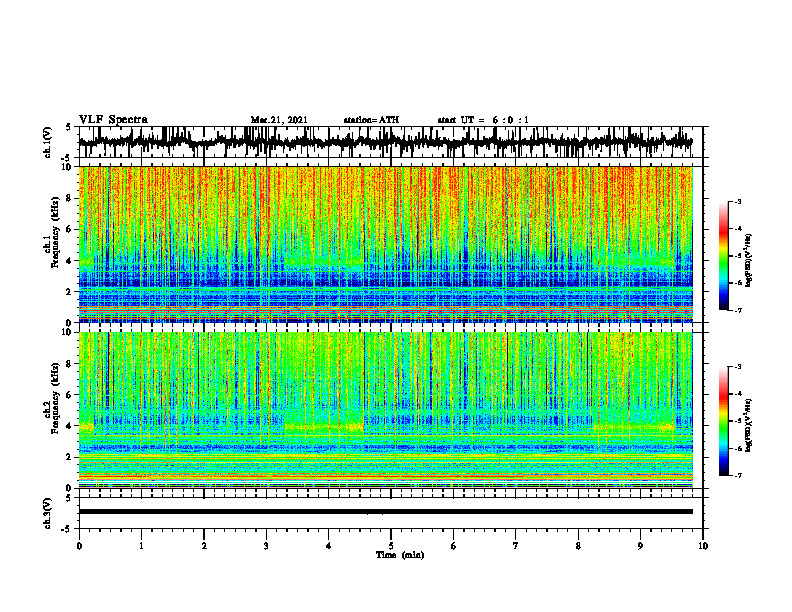The image size is (792, 612).
Task: Click the "-7" label on ch.2 color scale
Action: point(737,475)
